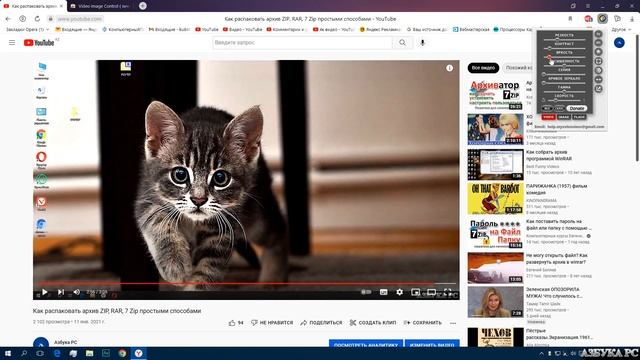Open the Video Image Control extension icon
Screen dimensions: 640x360
click(602, 18)
